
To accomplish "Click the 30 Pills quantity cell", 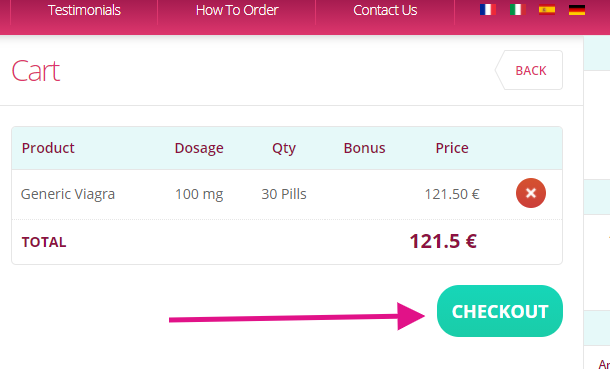I will tap(284, 194).
